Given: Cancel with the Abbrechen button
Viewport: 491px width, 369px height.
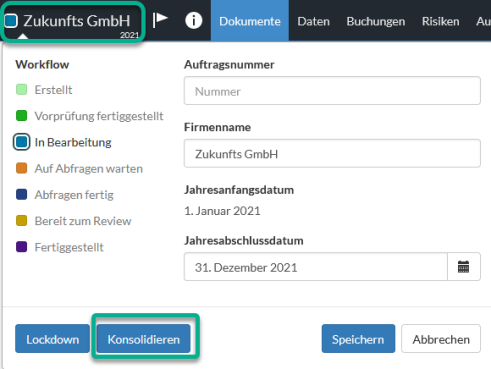Looking at the screenshot, I should pos(441,339).
